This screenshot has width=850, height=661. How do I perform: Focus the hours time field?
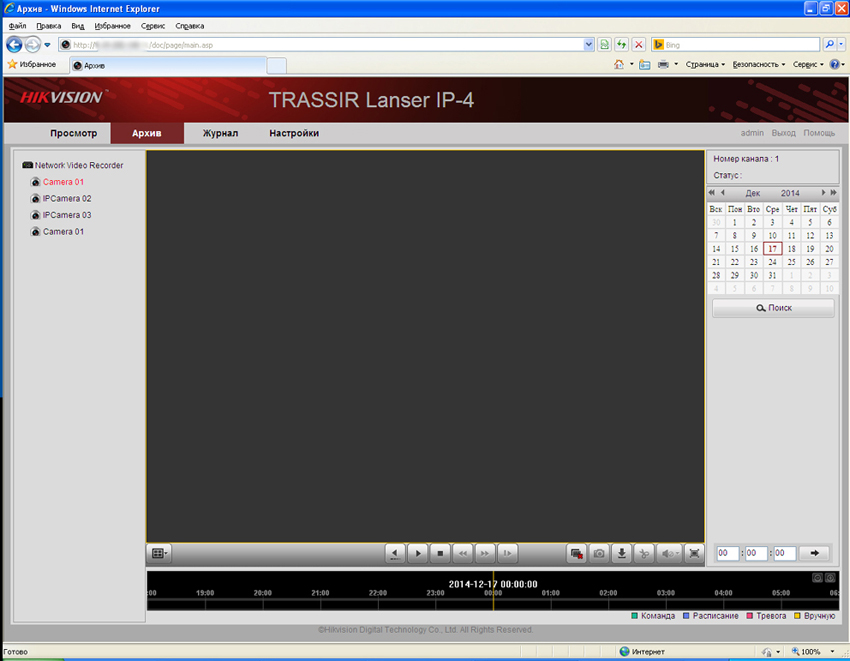coord(727,553)
